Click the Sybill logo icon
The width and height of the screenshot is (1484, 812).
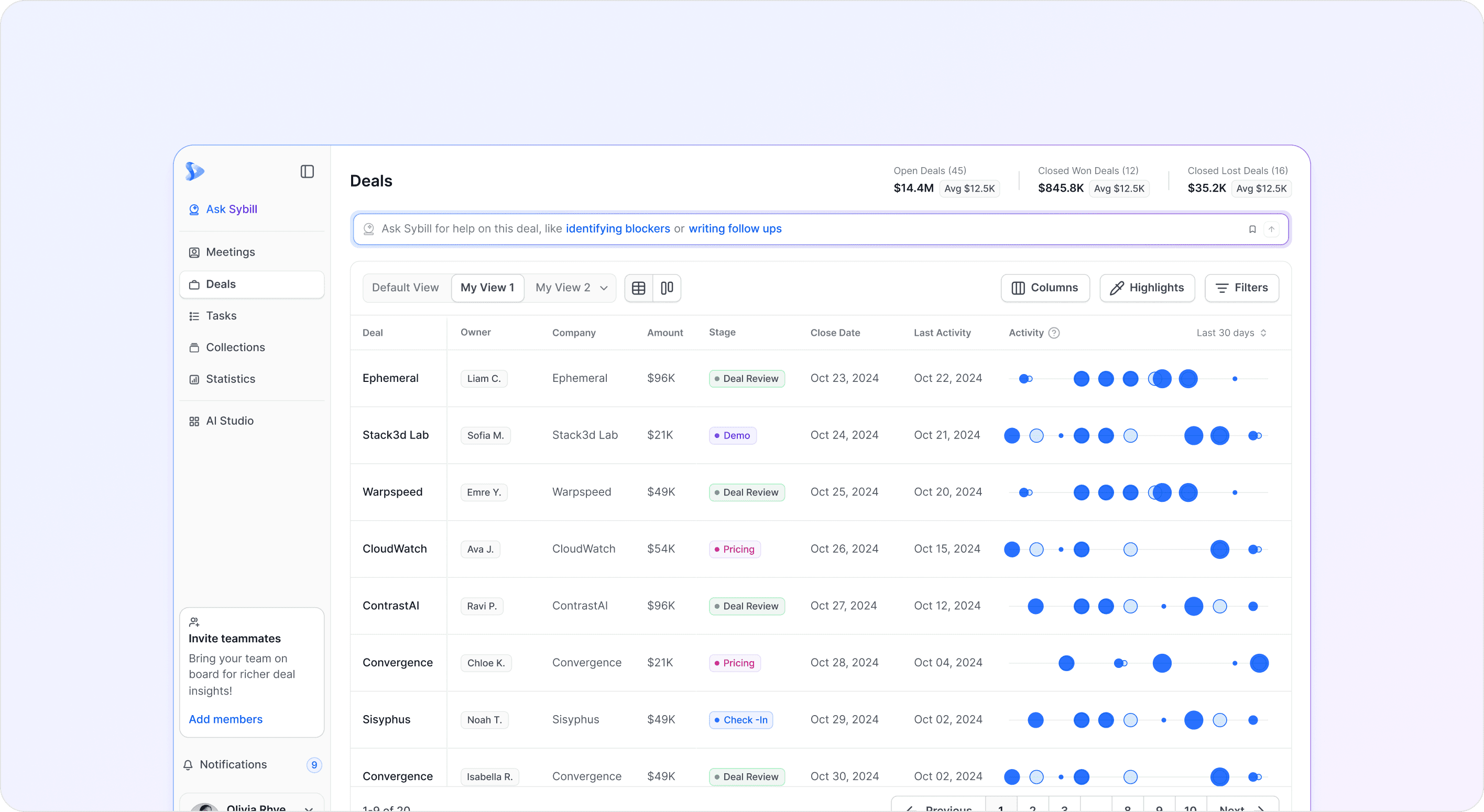pos(195,171)
